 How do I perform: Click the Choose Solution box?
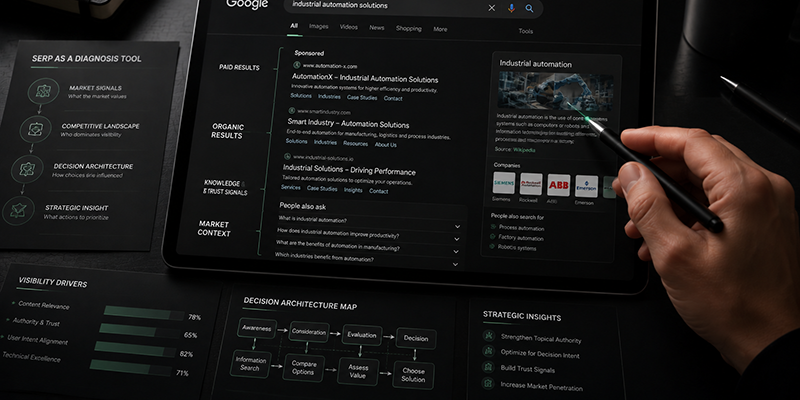click(x=413, y=375)
